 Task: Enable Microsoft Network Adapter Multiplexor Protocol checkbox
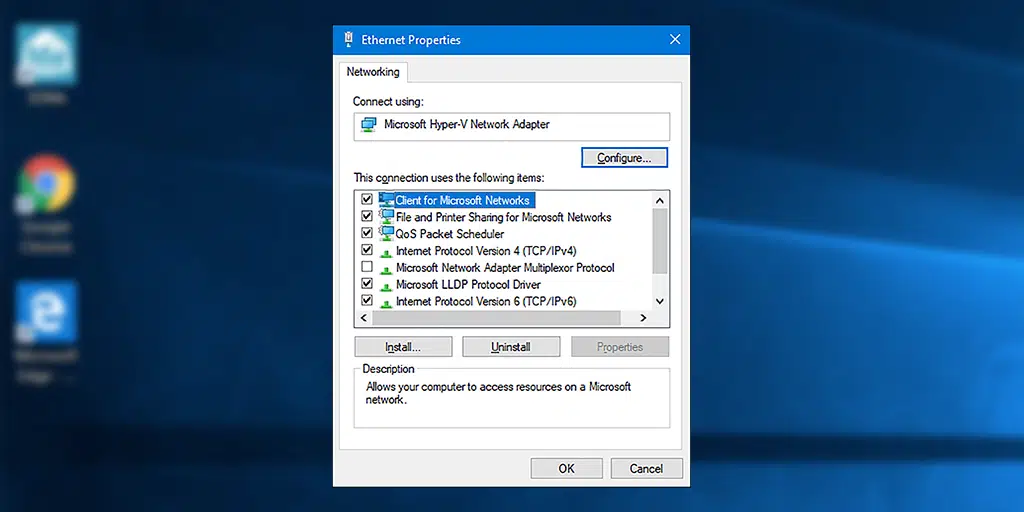coord(367,267)
